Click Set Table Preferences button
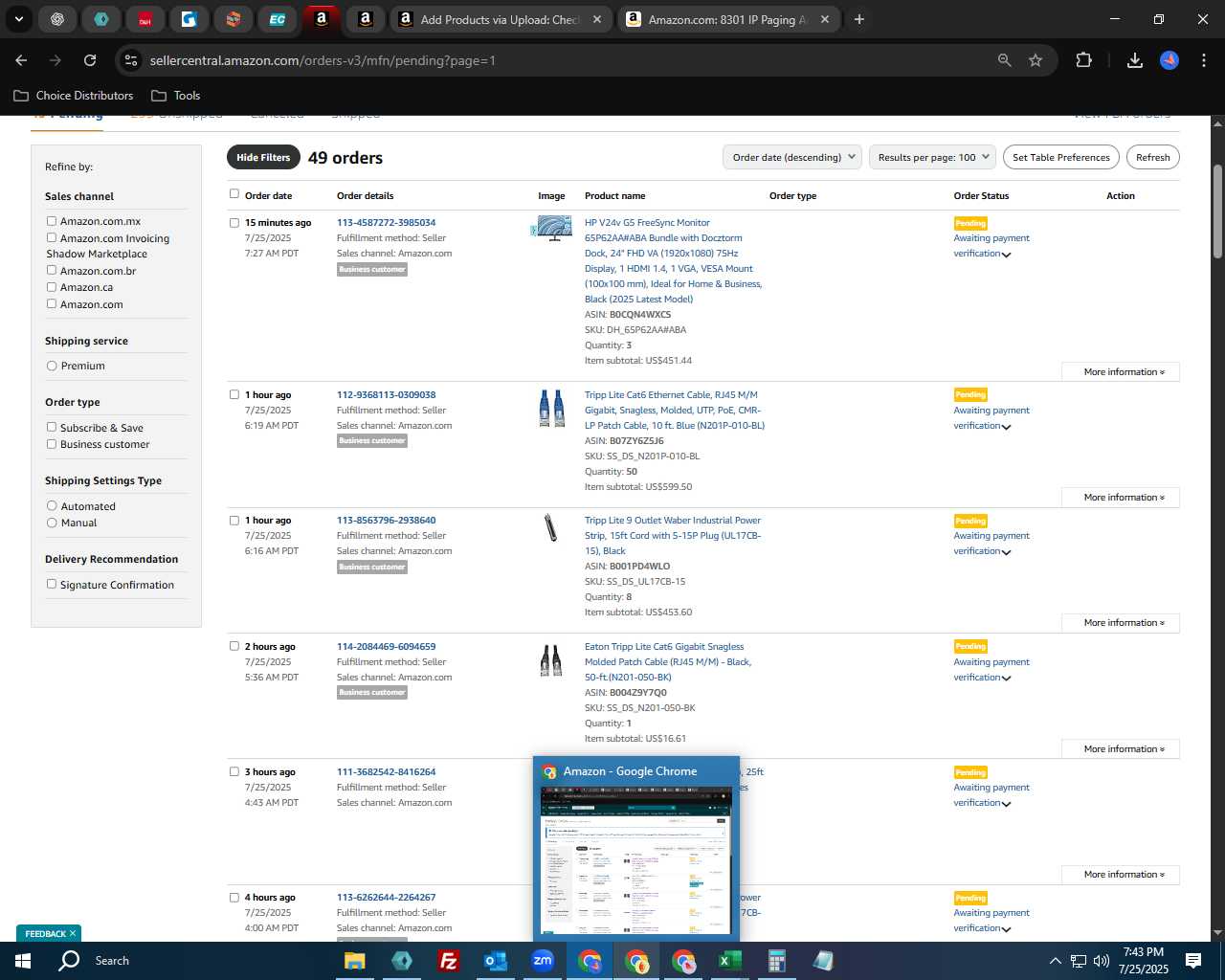 click(1061, 158)
